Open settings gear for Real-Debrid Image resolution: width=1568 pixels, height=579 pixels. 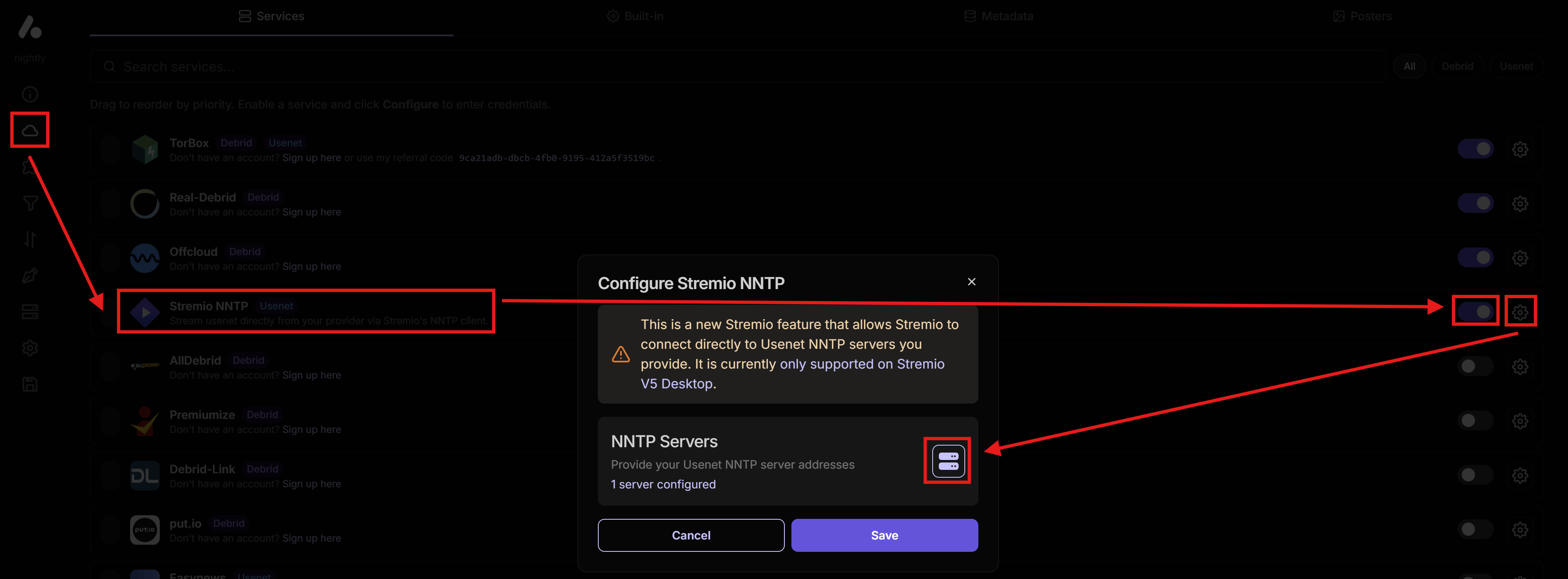(1521, 203)
